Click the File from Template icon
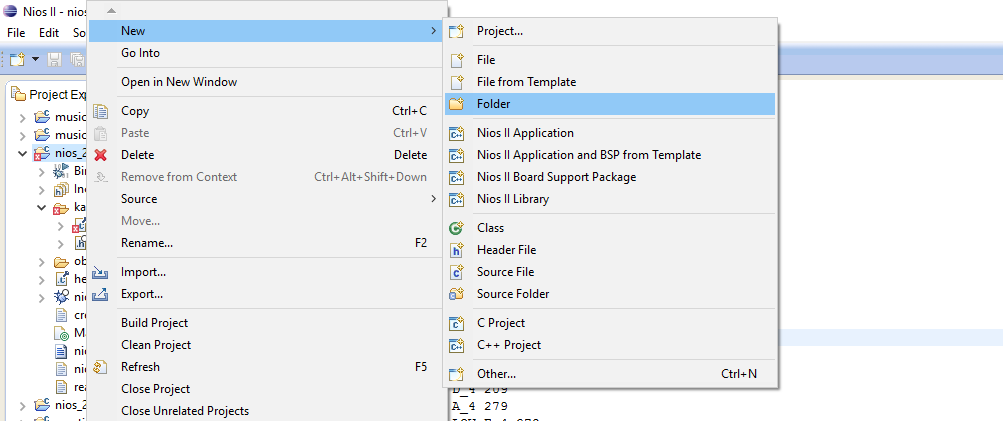Viewport: 1003px width, 421px height. [456, 82]
